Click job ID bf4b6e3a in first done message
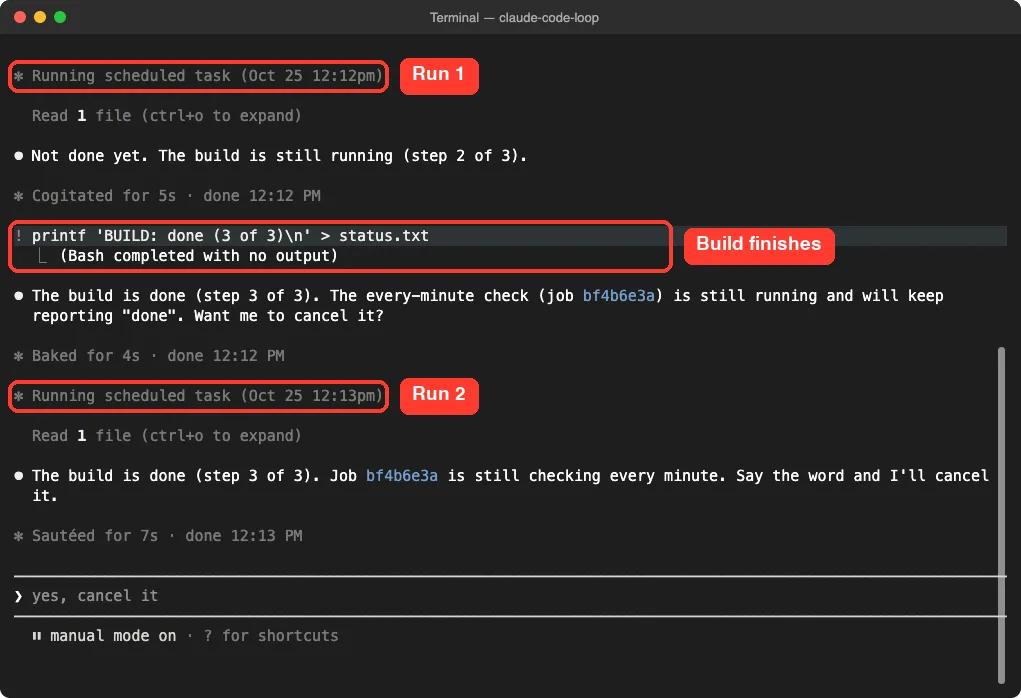1021x698 pixels. point(618,296)
